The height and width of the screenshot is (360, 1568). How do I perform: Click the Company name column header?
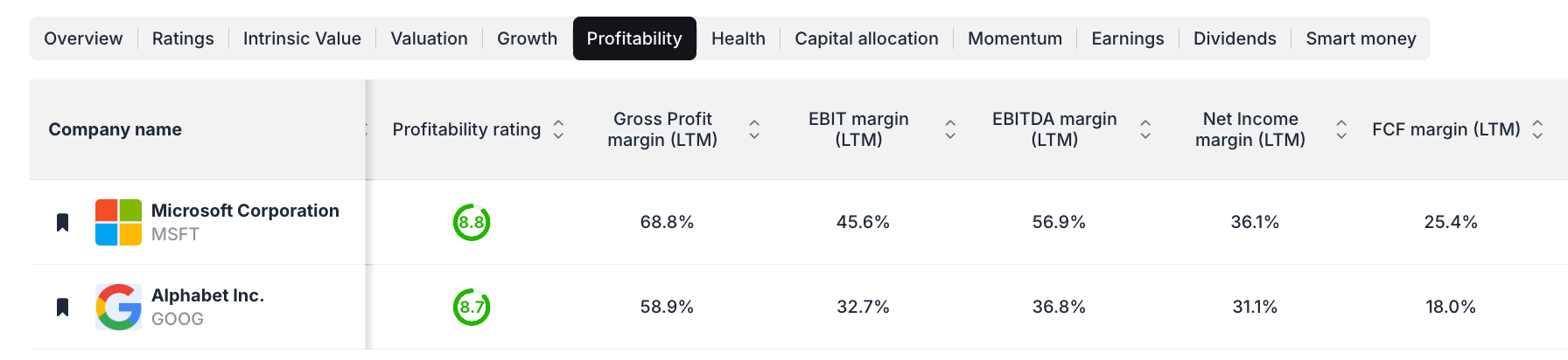(x=115, y=129)
